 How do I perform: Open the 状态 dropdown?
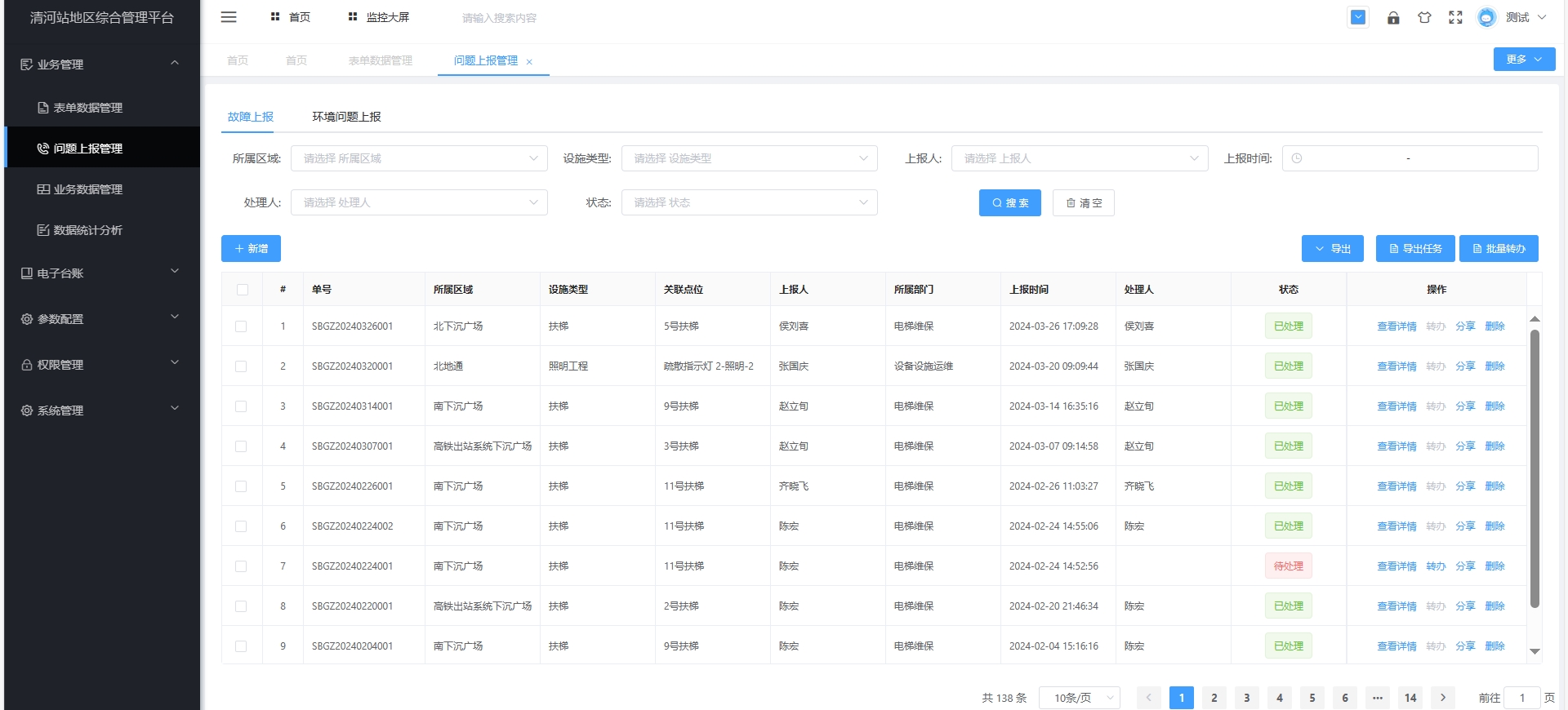749,202
